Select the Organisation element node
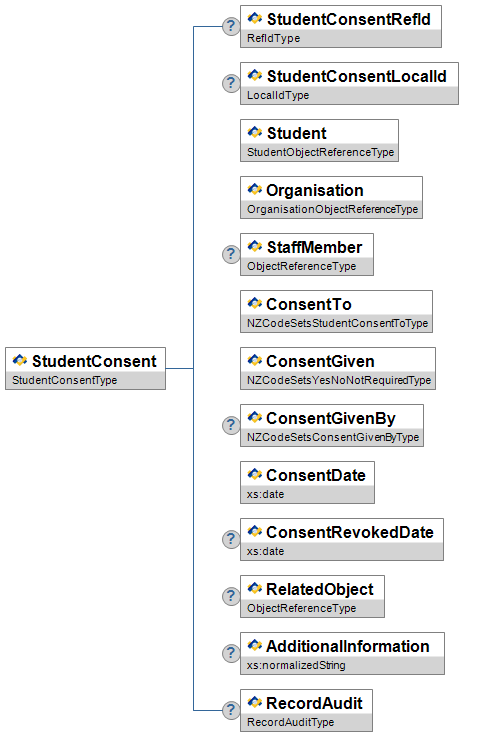This screenshot has height=736, width=481. click(331, 198)
